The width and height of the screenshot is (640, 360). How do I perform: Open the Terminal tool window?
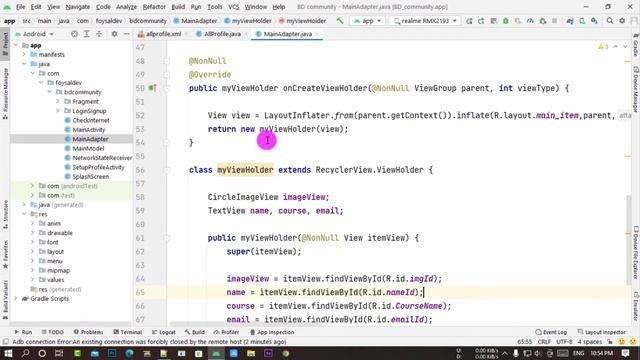click(x=128, y=332)
